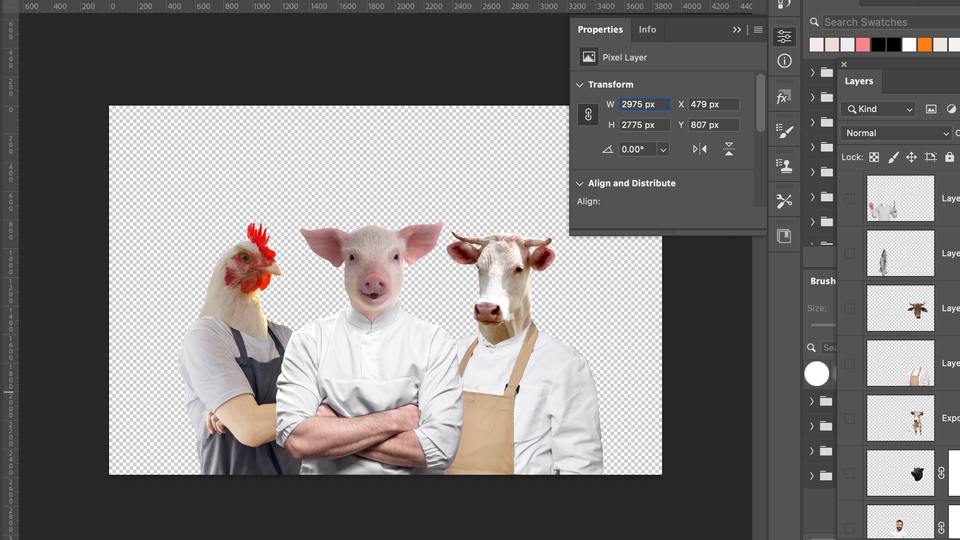Select the white round brush preset
The width and height of the screenshot is (960, 540).
coord(817,373)
